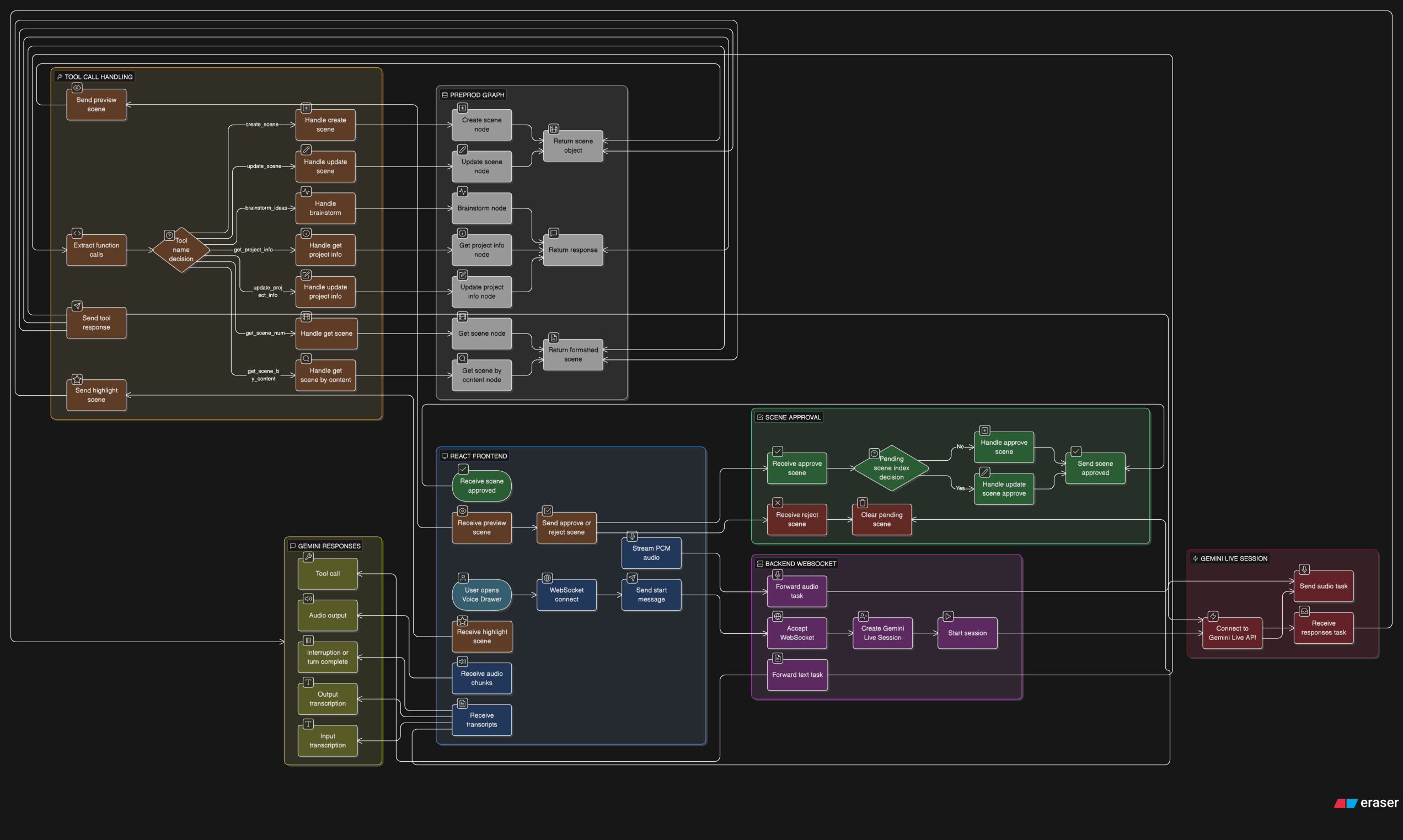
Task: Click the play icon above Start session
Action: pyautogui.click(x=948, y=616)
